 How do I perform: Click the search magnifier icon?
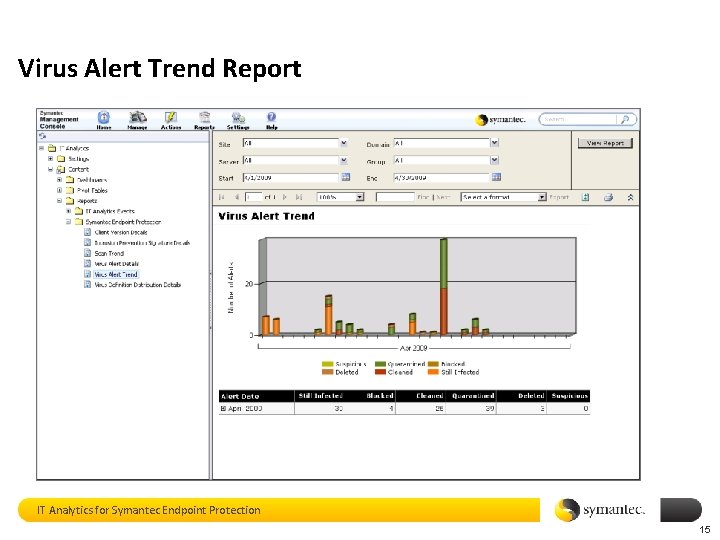pyautogui.click(x=625, y=119)
